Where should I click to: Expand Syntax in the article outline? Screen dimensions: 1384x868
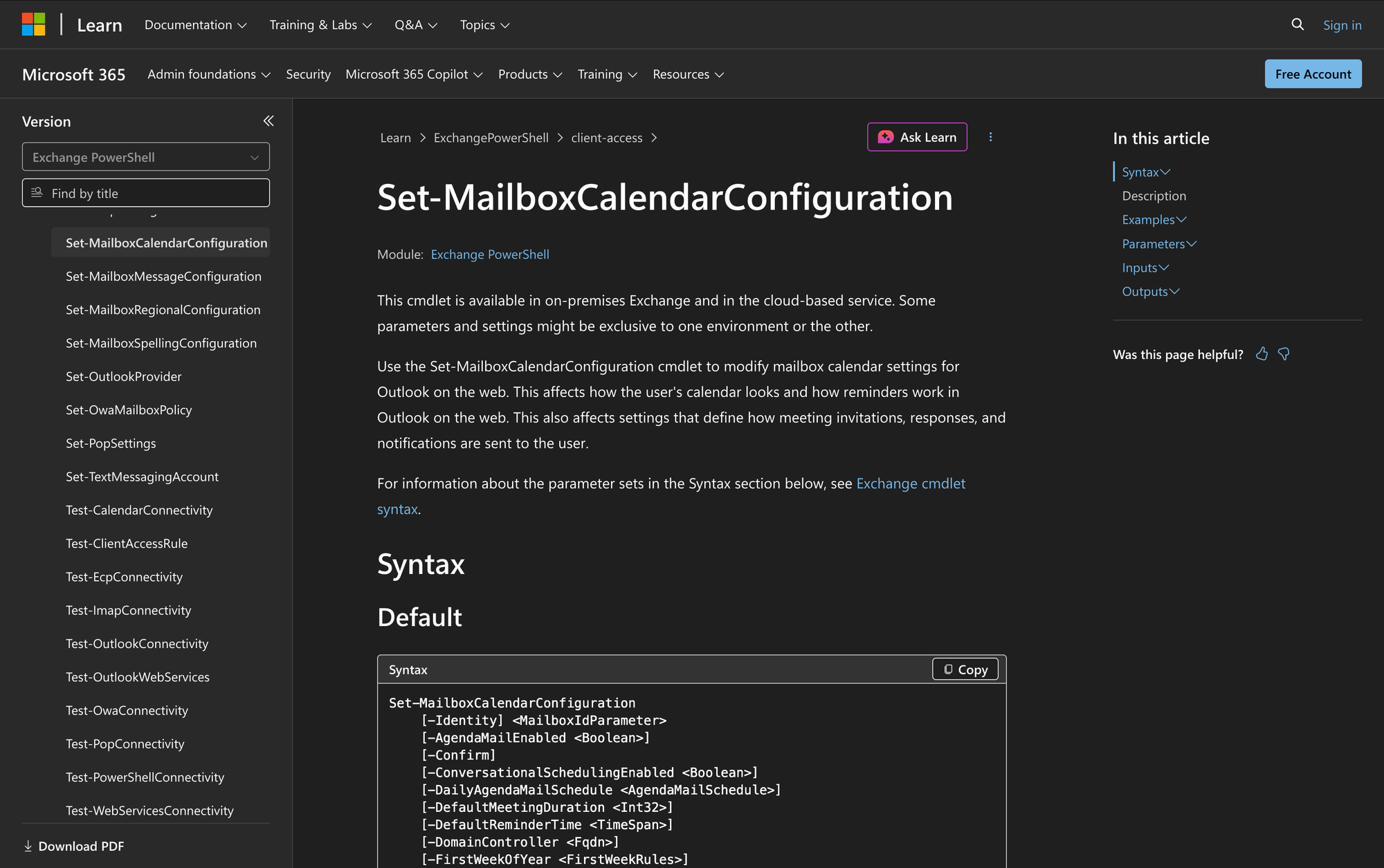pyautogui.click(x=1146, y=172)
